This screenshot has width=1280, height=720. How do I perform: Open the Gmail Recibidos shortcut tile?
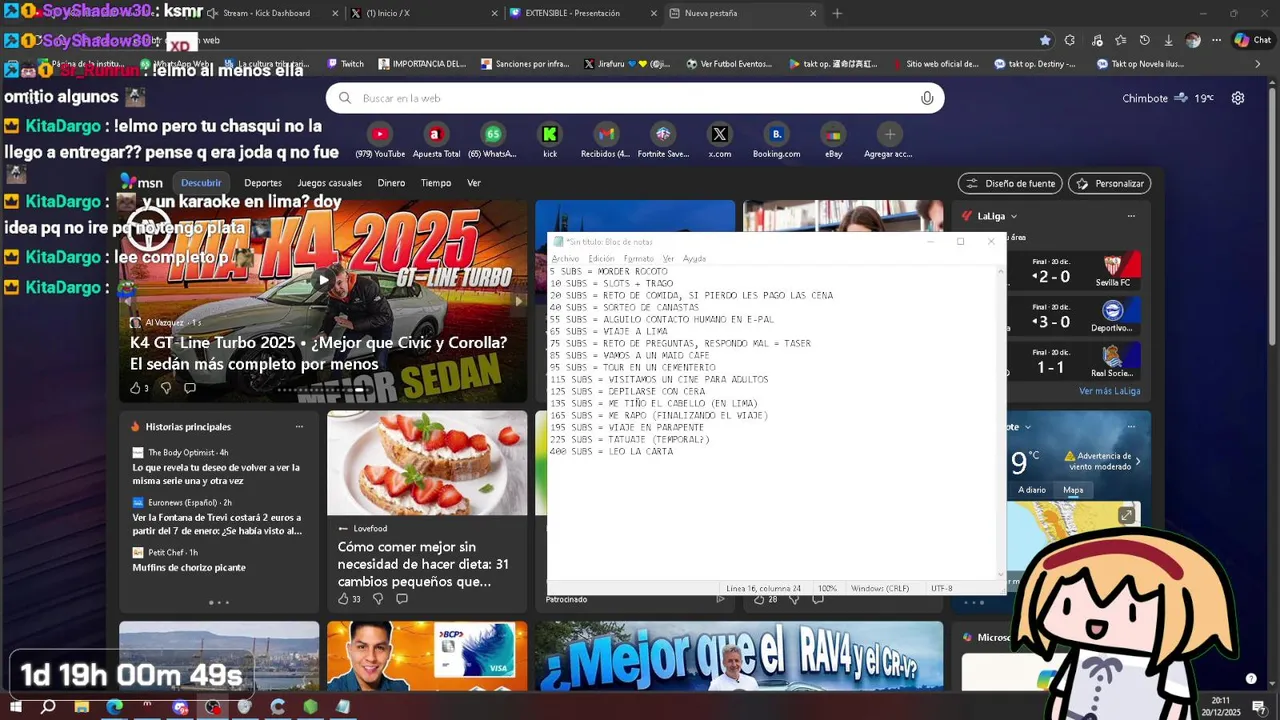coord(606,140)
